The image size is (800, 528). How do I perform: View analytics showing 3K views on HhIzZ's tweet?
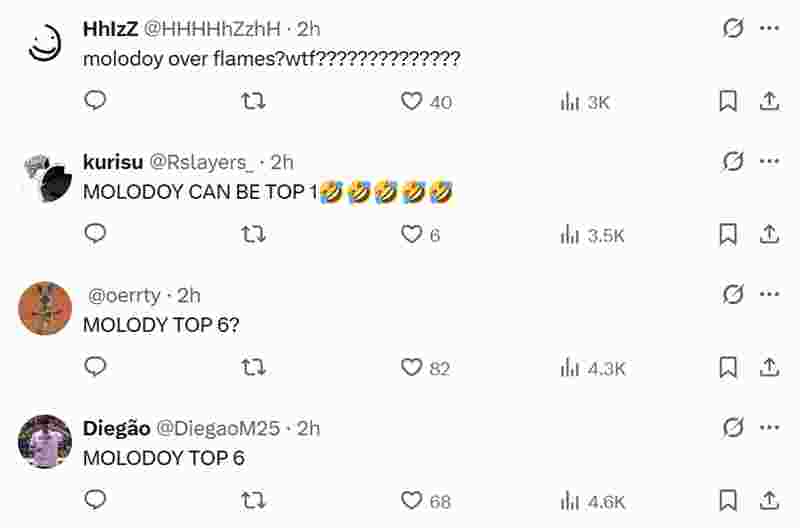click(x=586, y=101)
